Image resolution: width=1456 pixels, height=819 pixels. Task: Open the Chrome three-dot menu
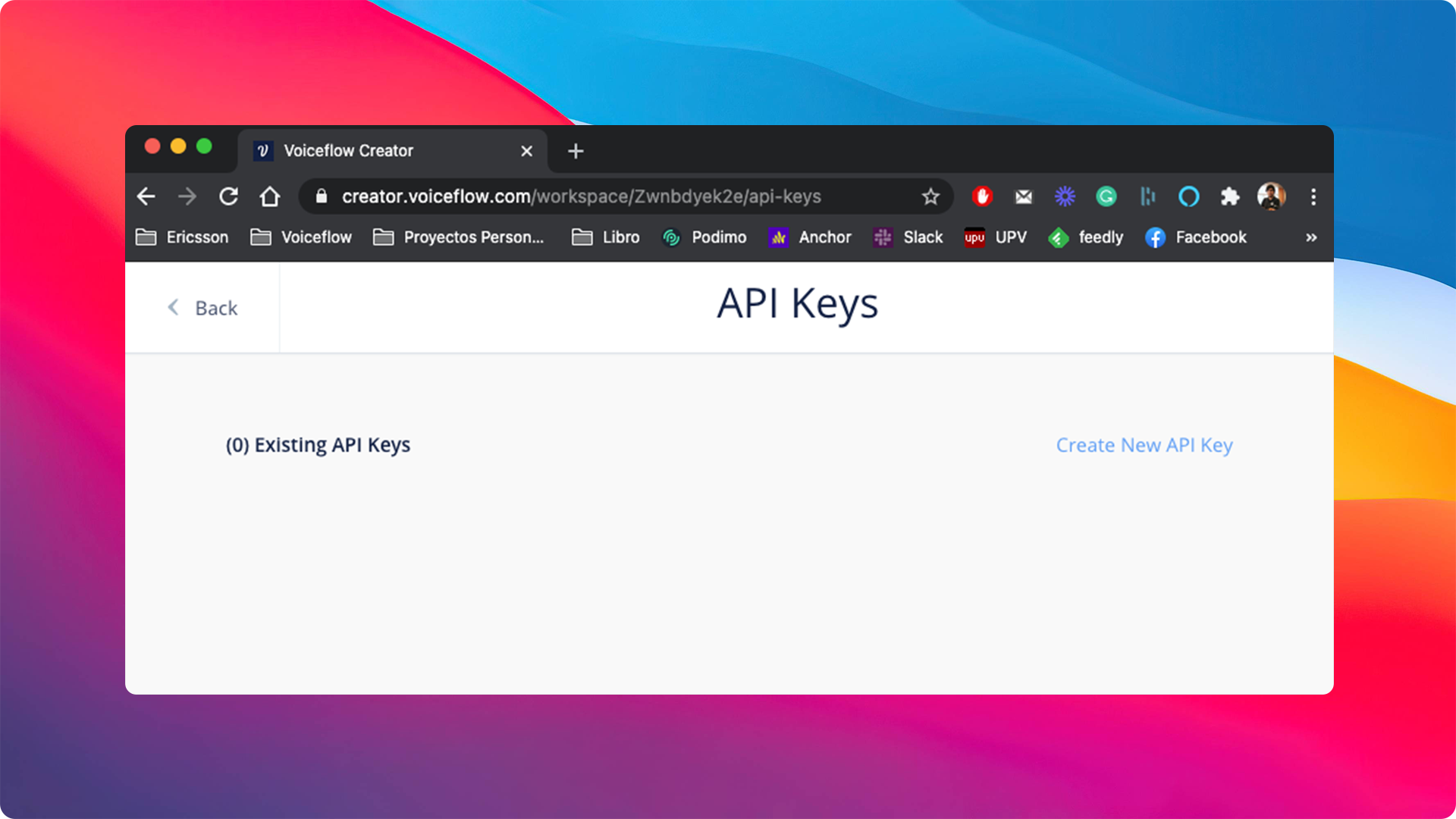click(1313, 196)
